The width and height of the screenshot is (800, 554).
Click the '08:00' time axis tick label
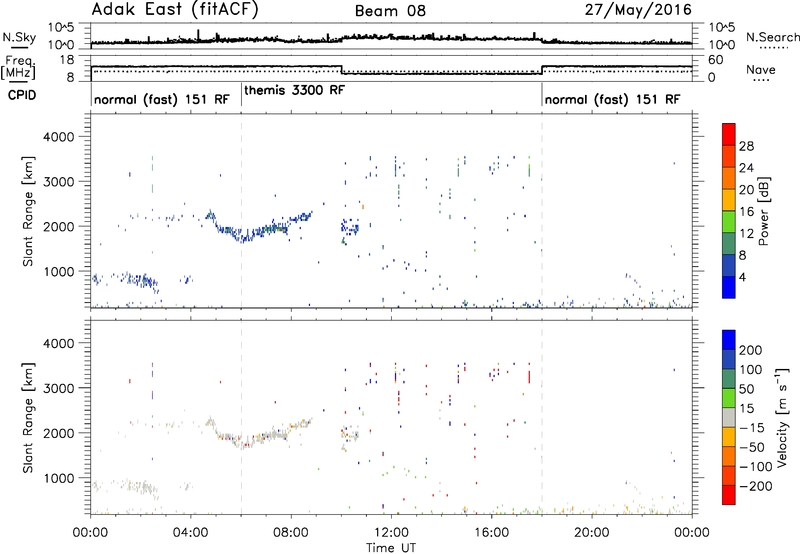pyautogui.click(x=291, y=533)
